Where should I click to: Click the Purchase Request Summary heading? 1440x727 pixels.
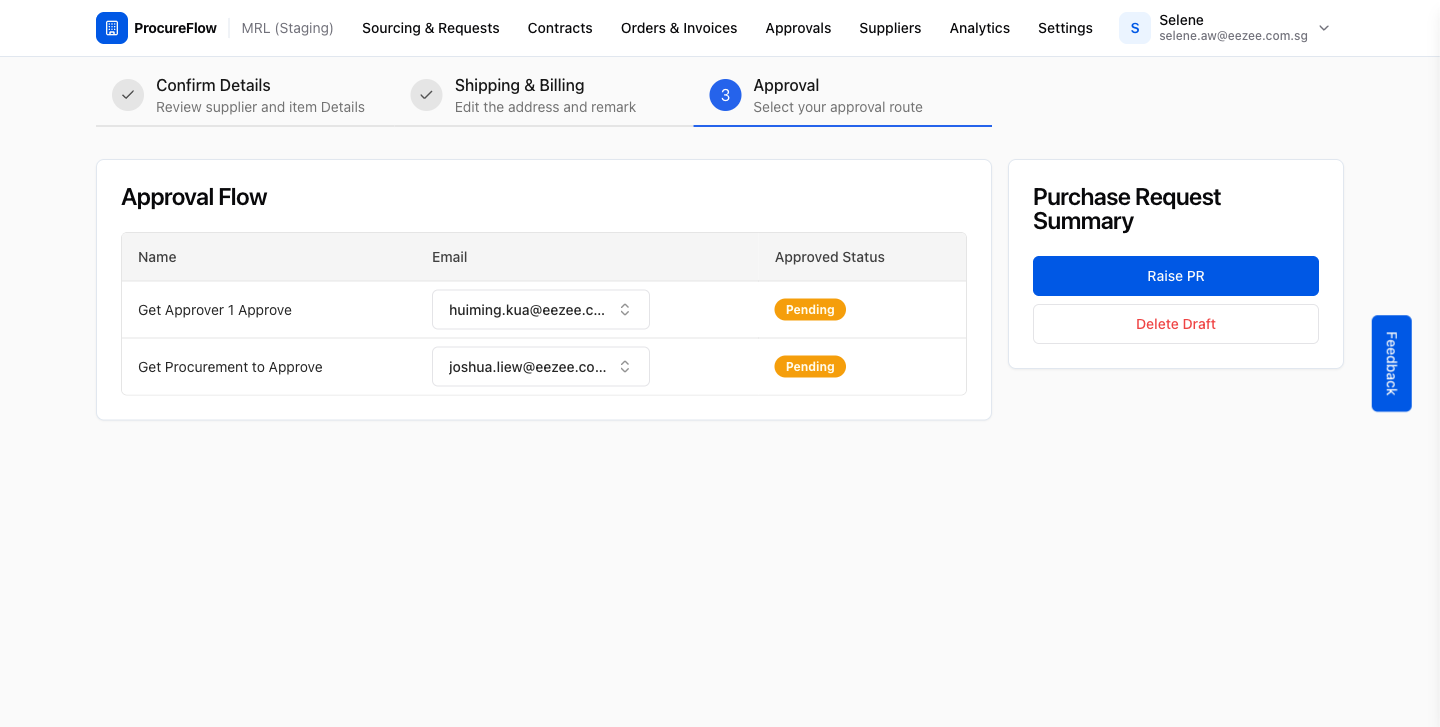(1127, 209)
